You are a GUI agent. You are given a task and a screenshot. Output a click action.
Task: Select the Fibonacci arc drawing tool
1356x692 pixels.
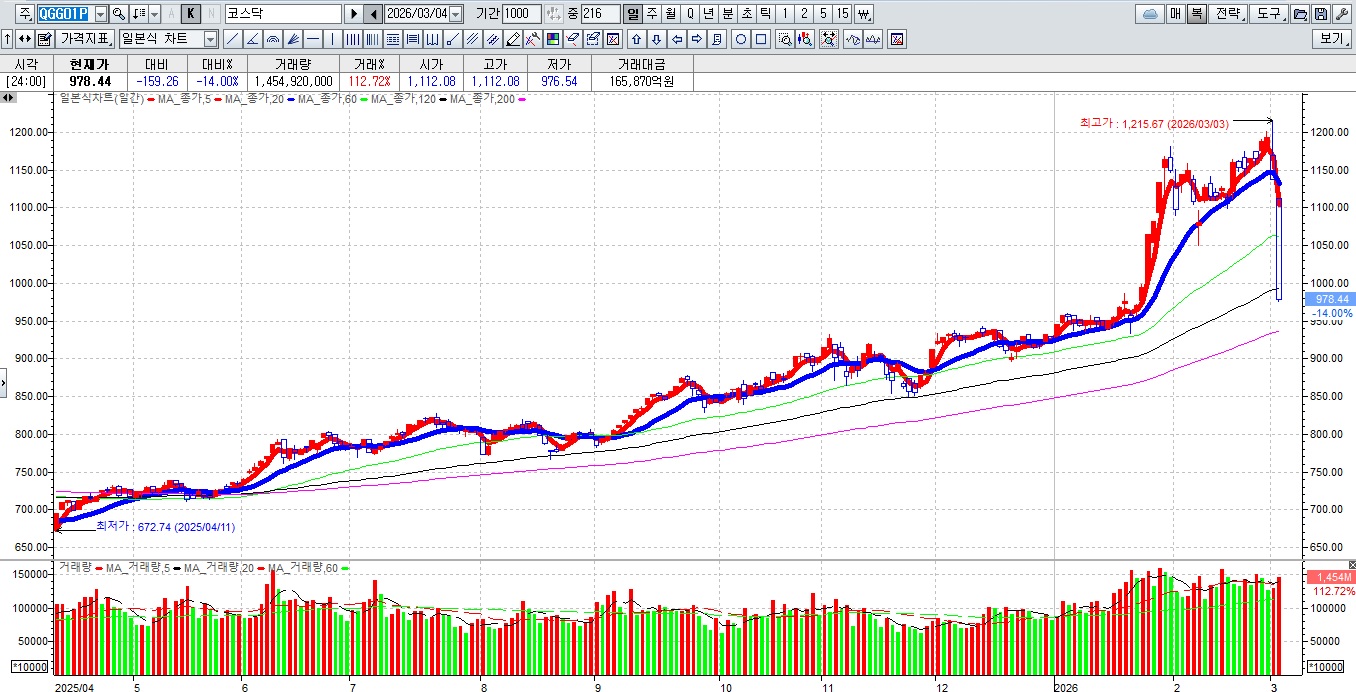(271, 39)
